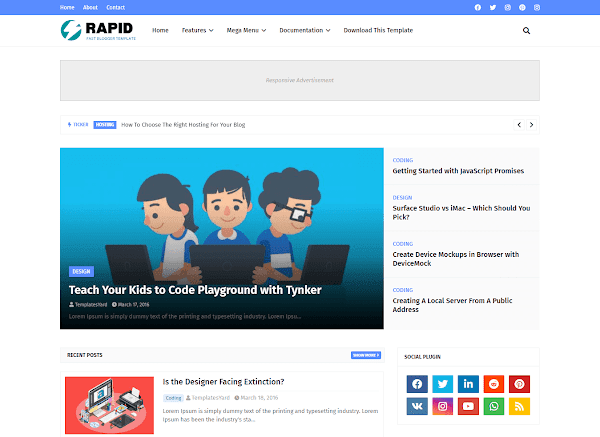Click Home link in top blue bar
600x437 pixels.
coord(67,7)
